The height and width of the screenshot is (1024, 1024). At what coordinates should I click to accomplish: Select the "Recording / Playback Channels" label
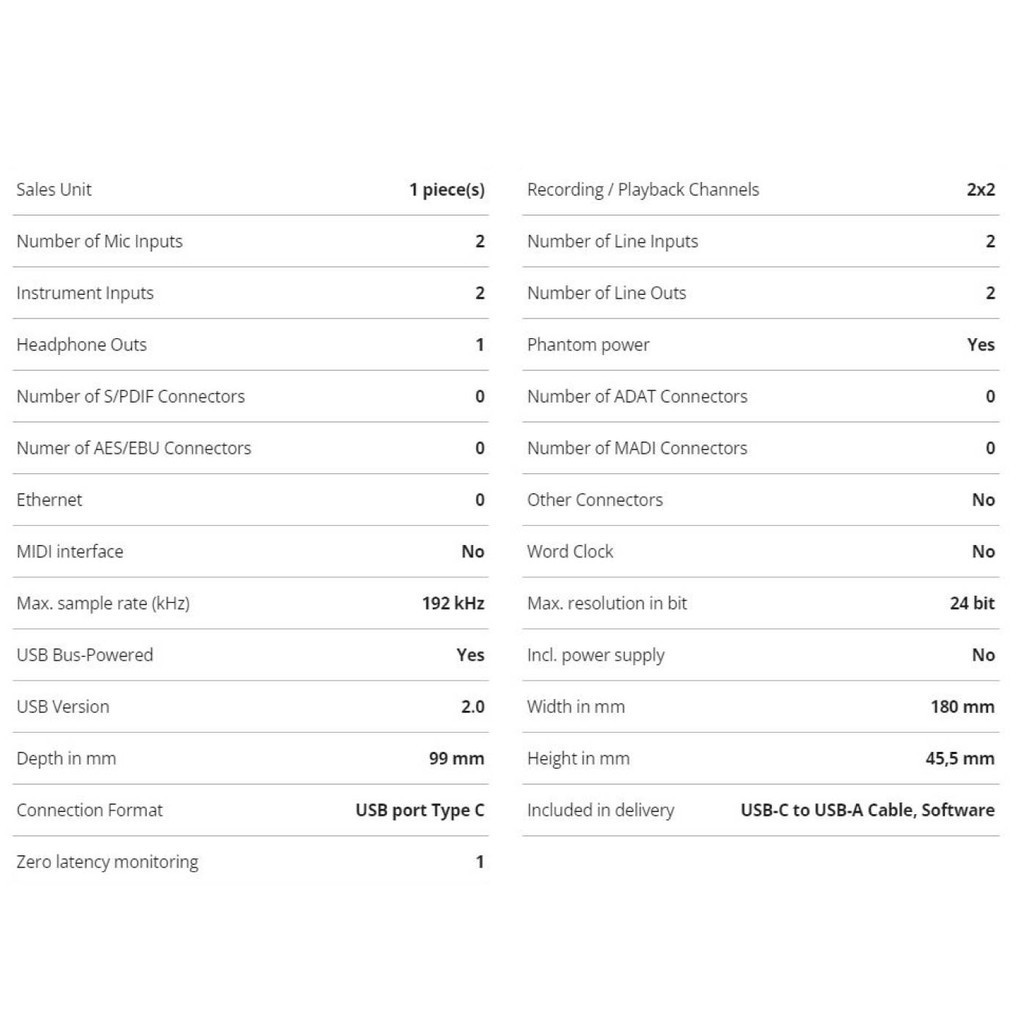[643, 190]
